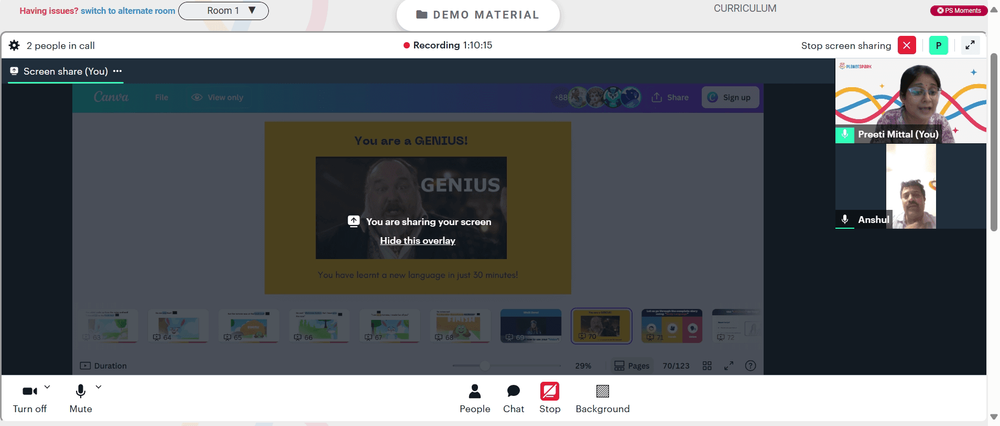Viewport: 1000px width, 426px height.
Task: Select slide 63 thumbnail
Action: pos(108,326)
